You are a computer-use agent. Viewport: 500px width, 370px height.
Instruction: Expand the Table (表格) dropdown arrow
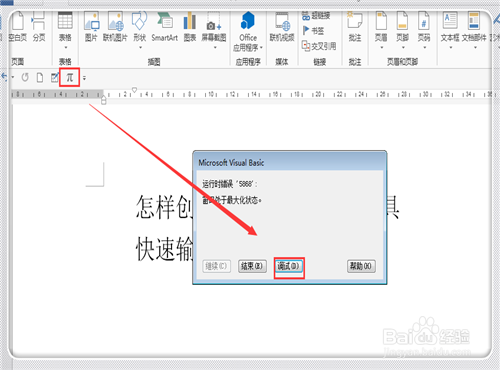pos(65,47)
